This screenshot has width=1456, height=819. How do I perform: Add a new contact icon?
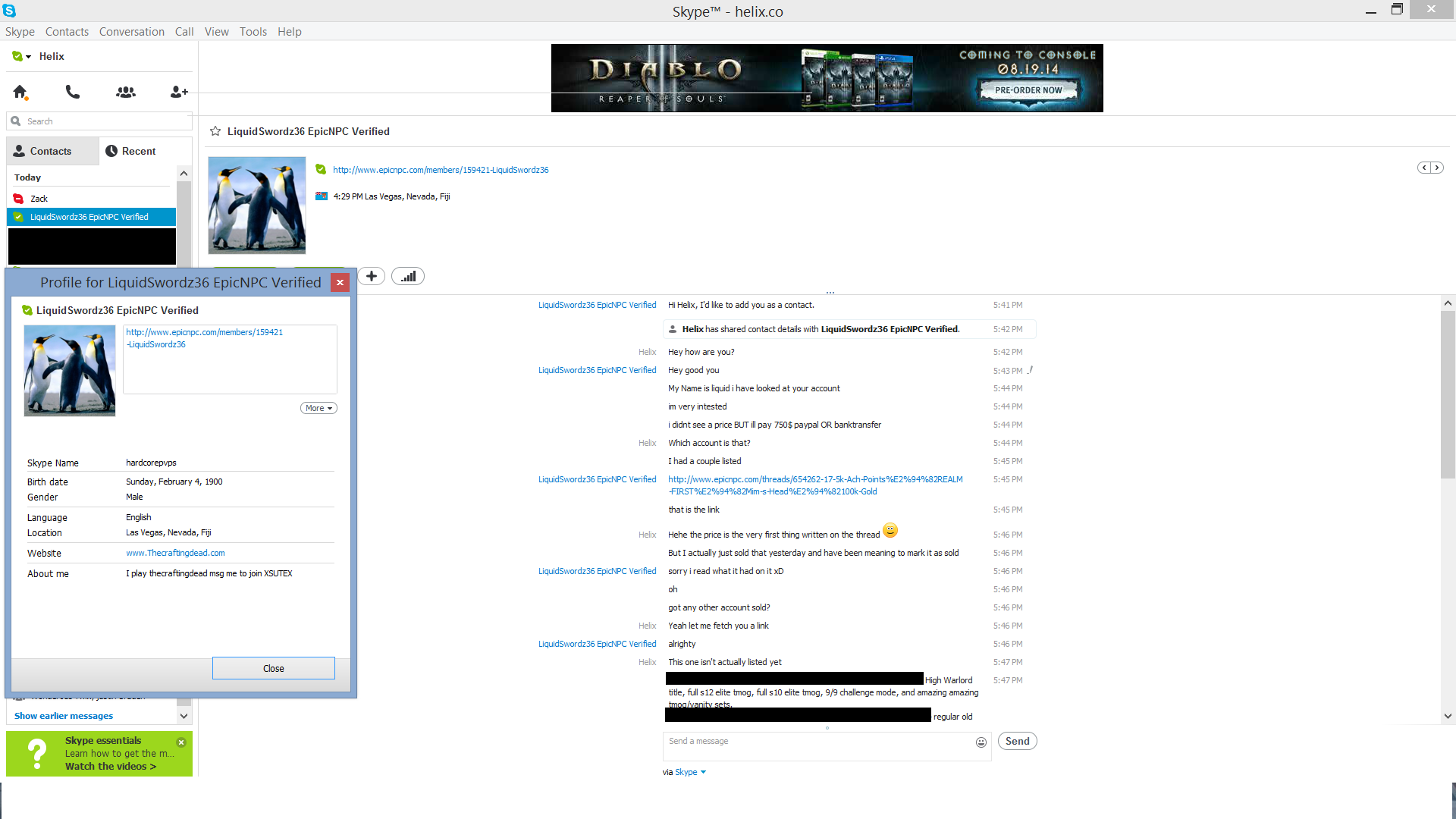click(x=179, y=92)
